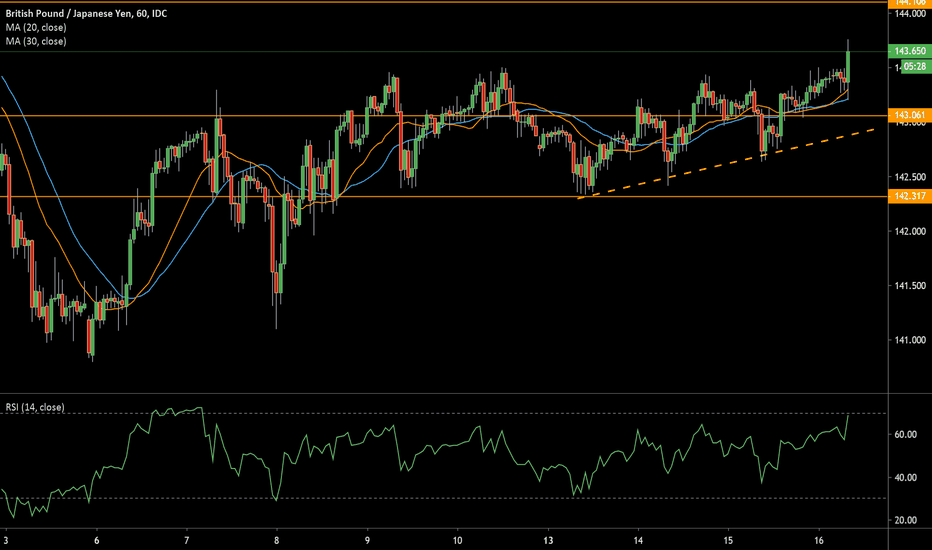Click date 16 on the time axis

click(x=820, y=536)
